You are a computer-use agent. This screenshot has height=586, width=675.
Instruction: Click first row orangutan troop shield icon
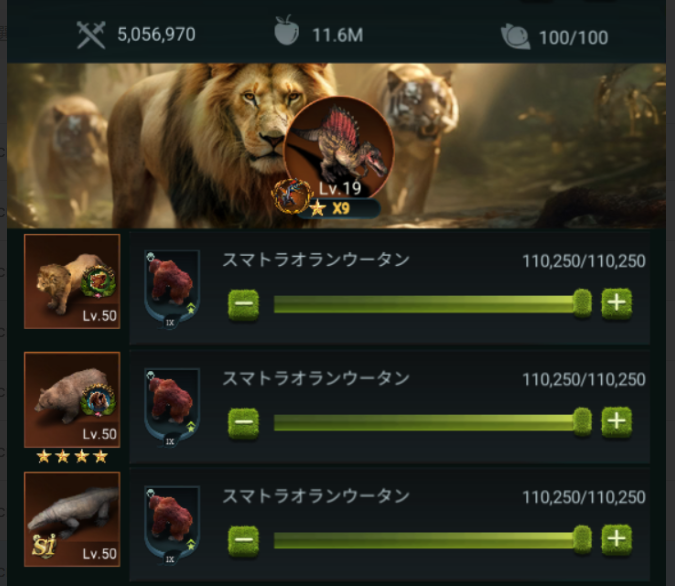click(x=171, y=290)
